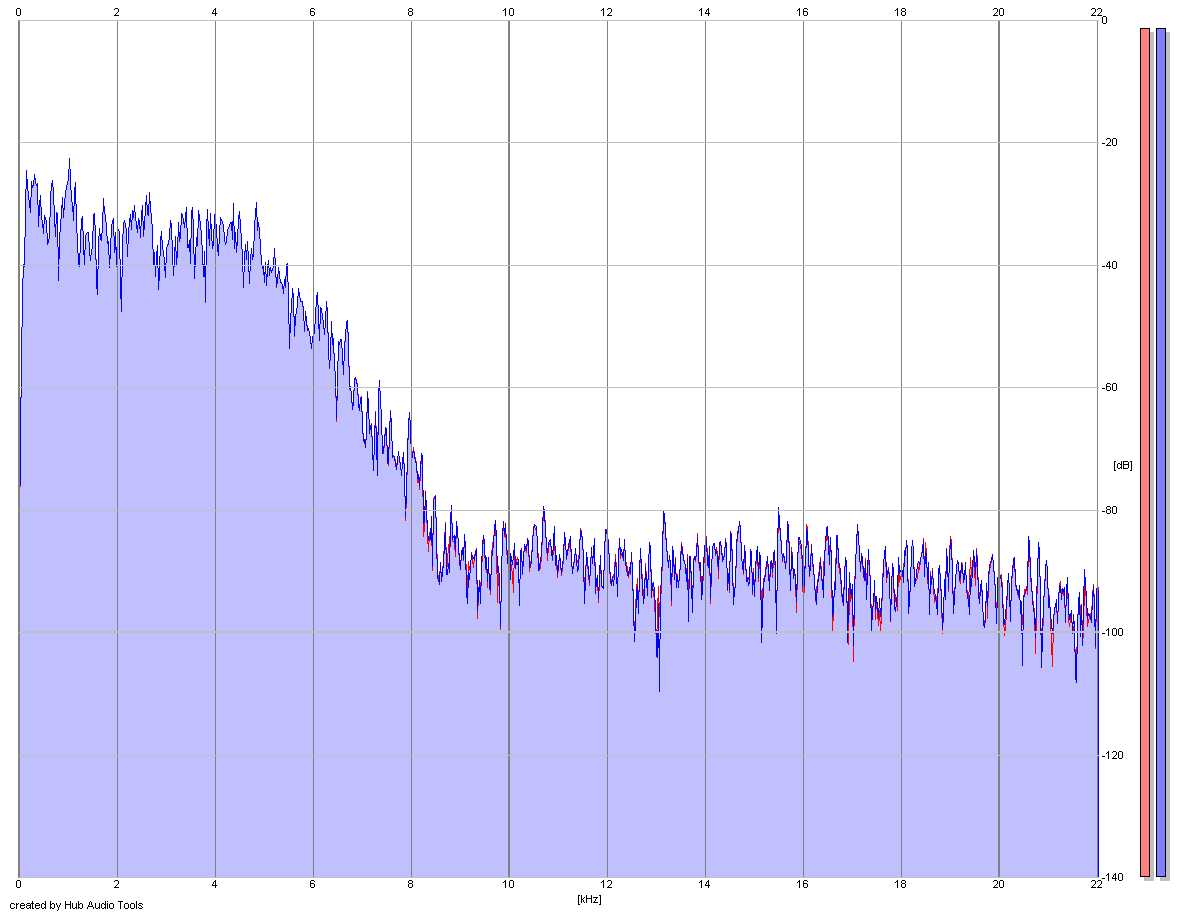
Task: Click the 10 kHz label on top axis
Action: pyautogui.click(x=509, y=12)
